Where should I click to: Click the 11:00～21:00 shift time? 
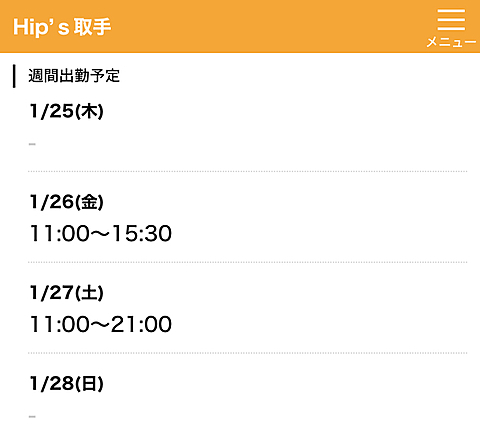pos(101,324)
